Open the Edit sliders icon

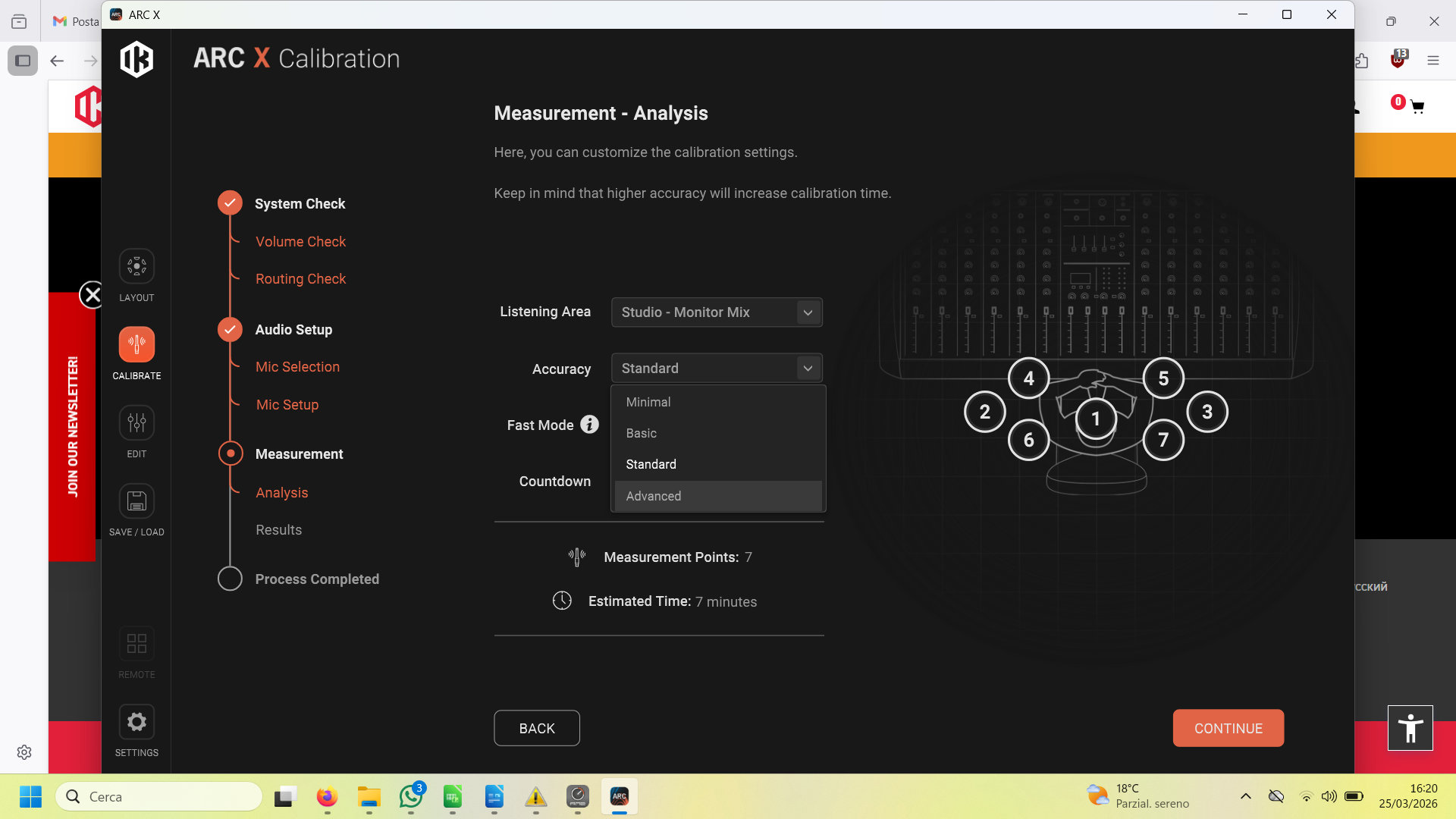click(x=136, y=423)
